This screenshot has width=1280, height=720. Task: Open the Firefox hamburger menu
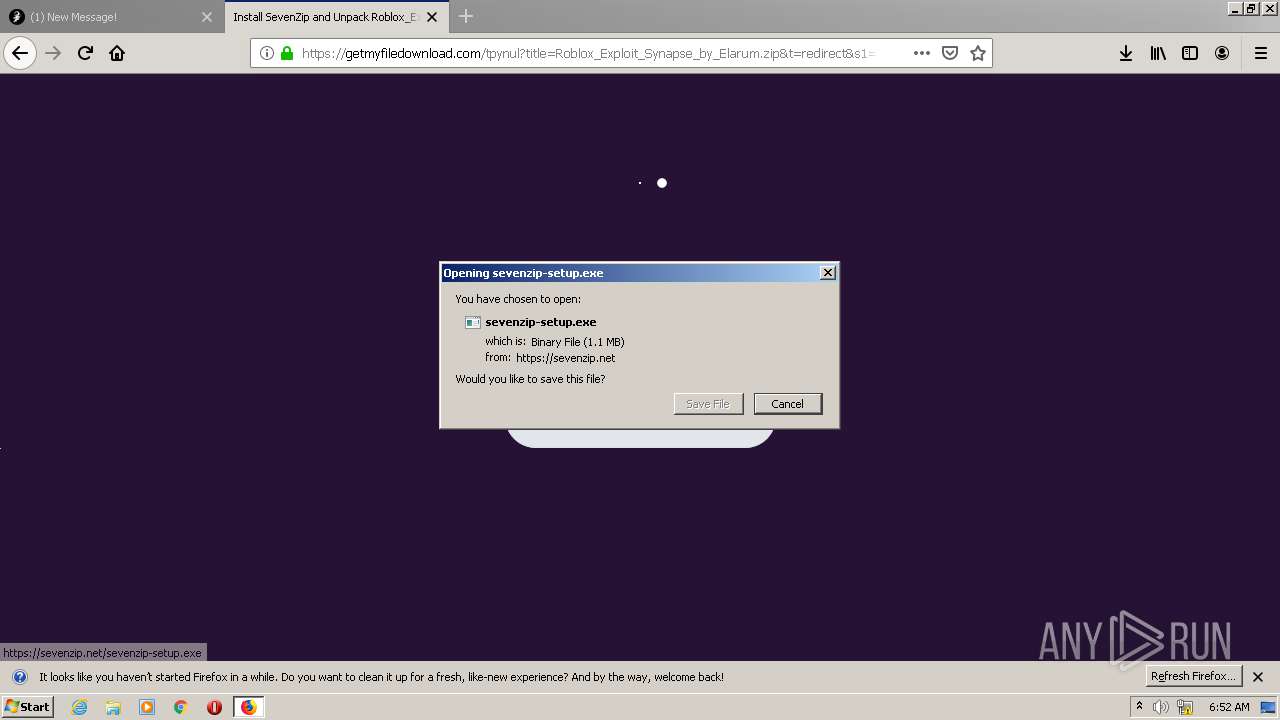point(1261,53)
